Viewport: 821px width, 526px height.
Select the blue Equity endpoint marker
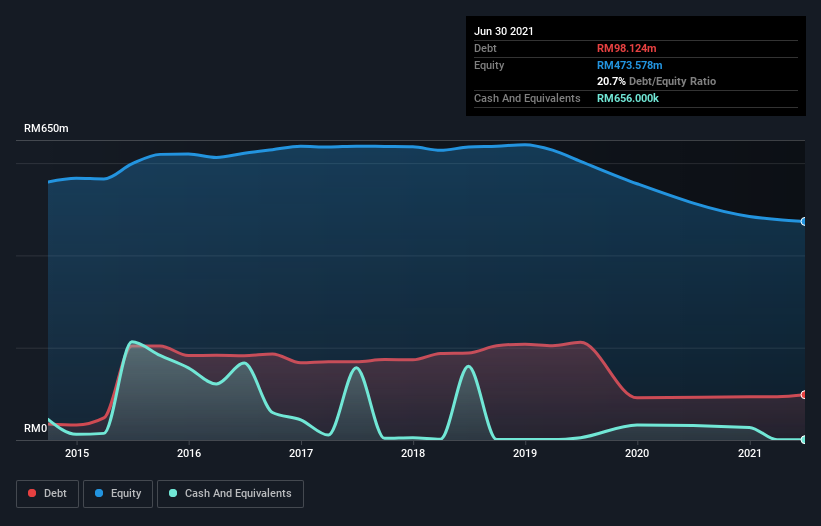click(804, 222)
